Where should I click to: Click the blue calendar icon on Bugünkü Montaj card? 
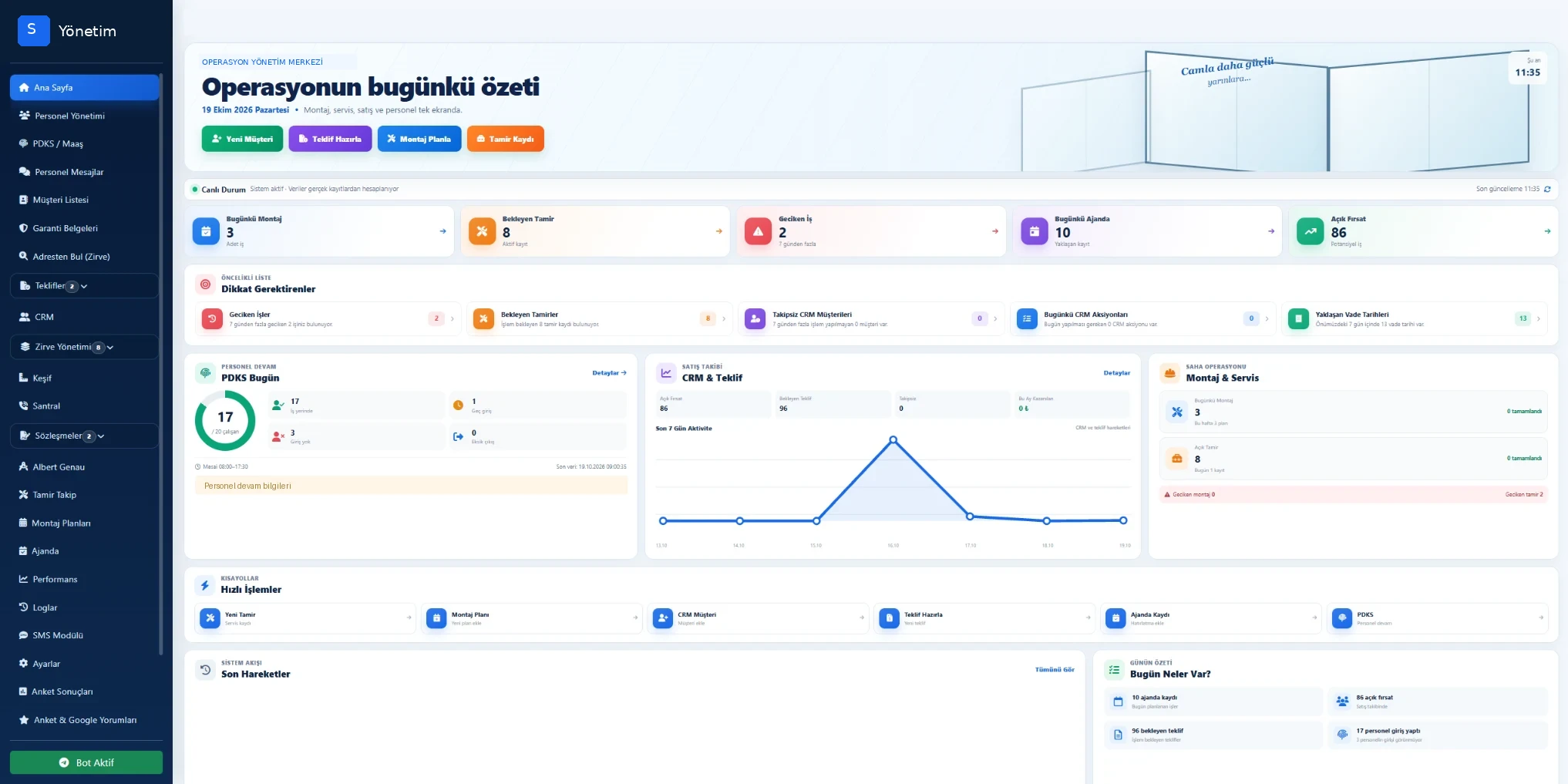206,231
